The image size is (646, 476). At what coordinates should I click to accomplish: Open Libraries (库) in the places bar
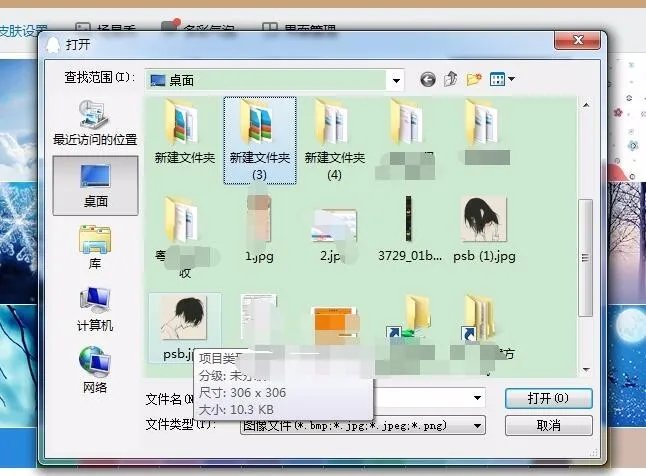[x=95, y=247]
